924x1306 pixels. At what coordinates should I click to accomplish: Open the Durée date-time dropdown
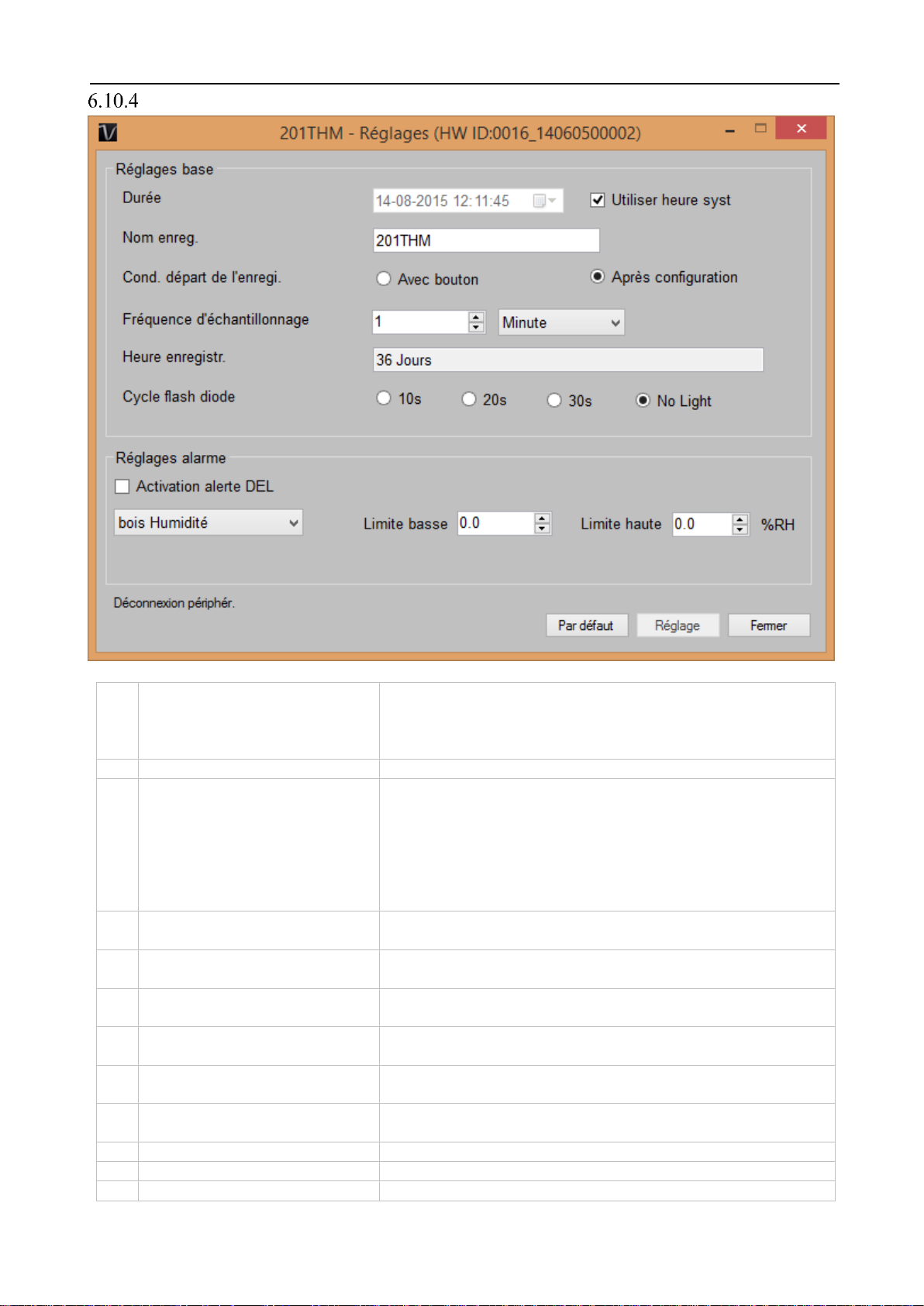point(468,201)
